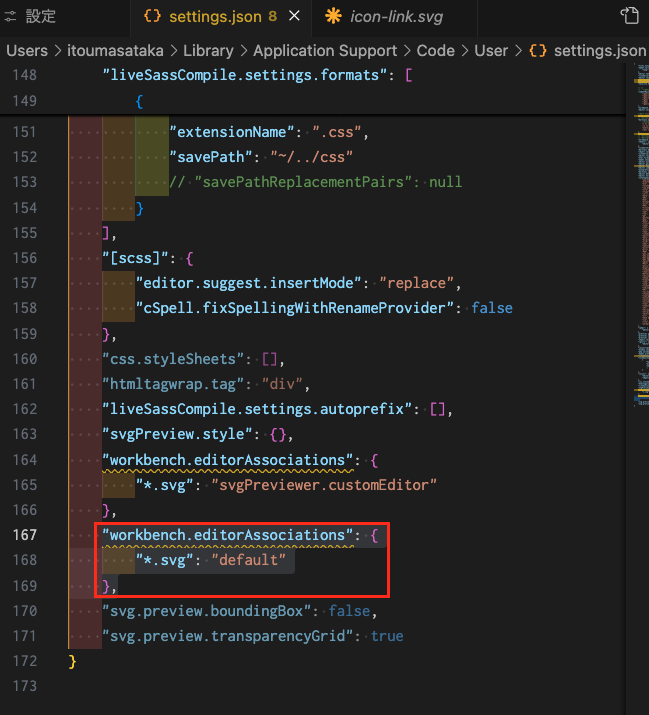Click the "savePath" key

[x=210, y=157]
